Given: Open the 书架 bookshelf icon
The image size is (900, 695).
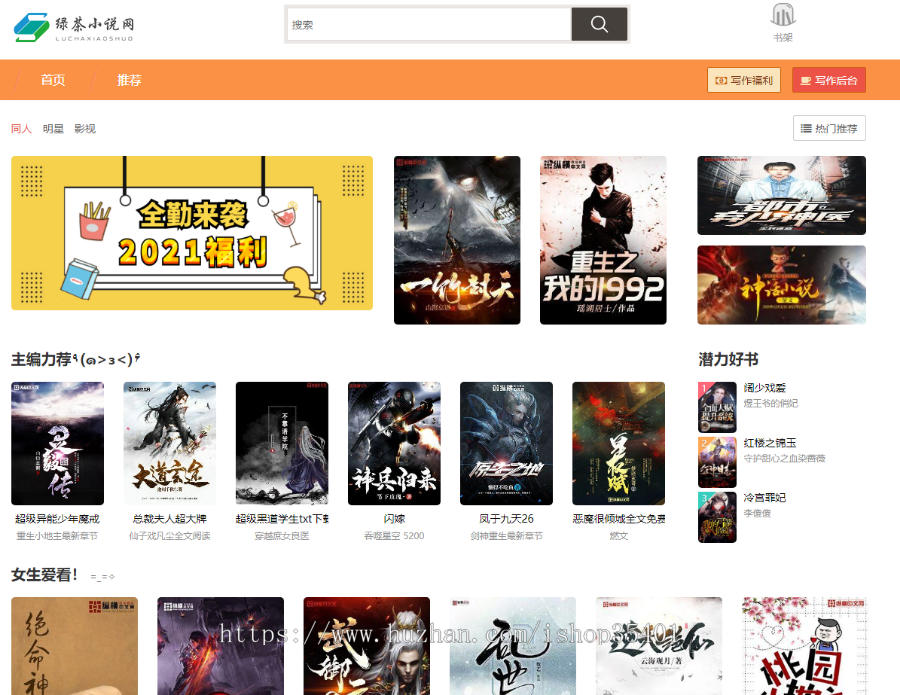Looking at the screenshot, I should (782, 23).
